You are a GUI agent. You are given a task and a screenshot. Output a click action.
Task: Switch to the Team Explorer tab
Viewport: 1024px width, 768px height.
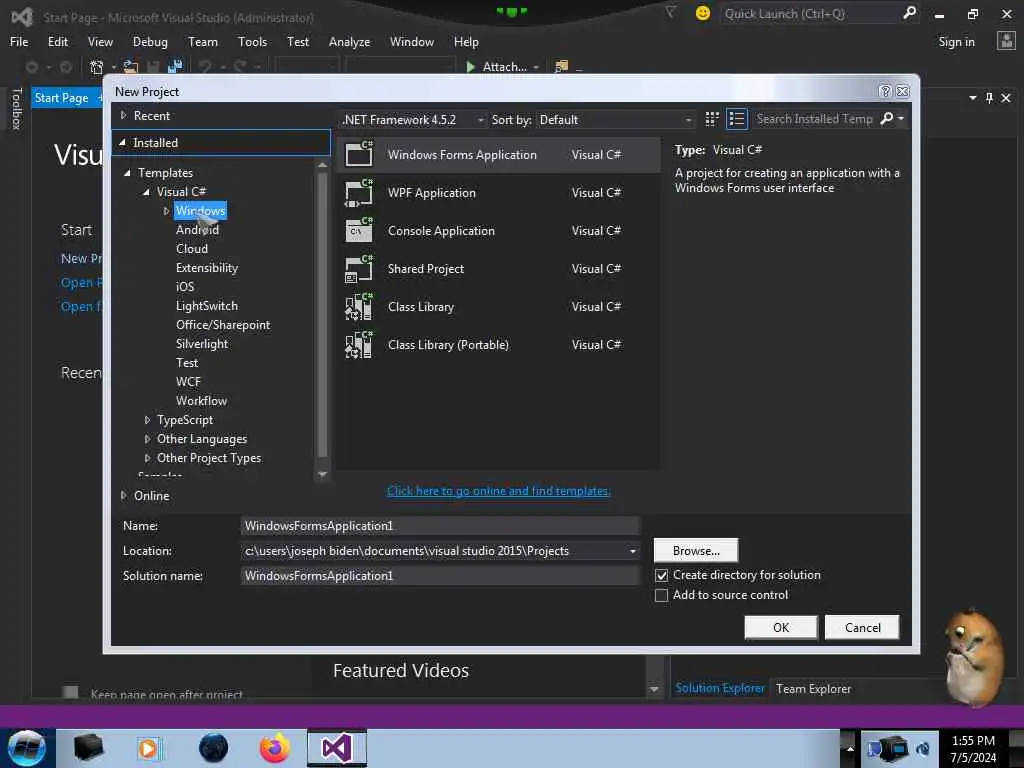coord(813,688)
